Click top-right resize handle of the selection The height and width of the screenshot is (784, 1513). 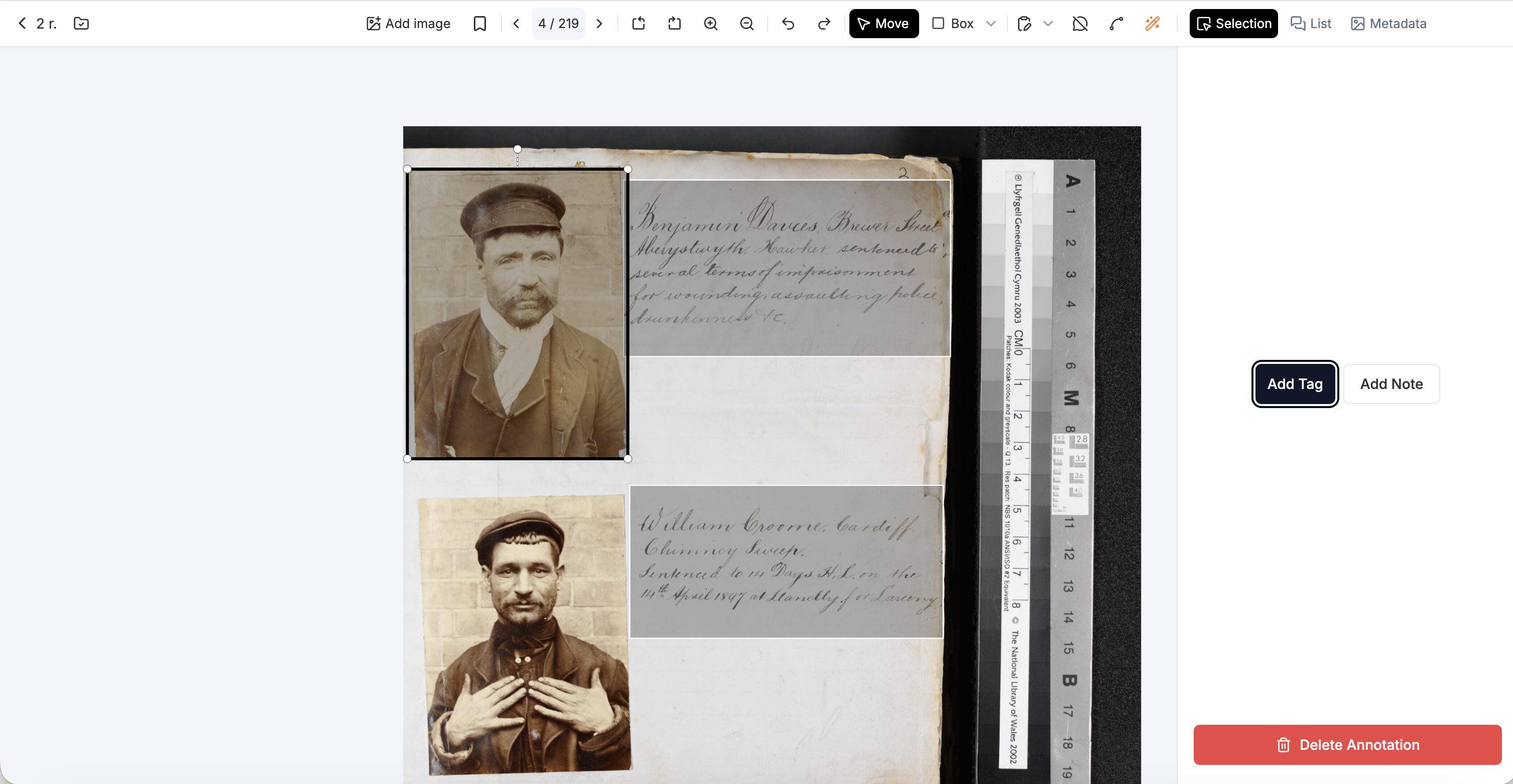628,169
